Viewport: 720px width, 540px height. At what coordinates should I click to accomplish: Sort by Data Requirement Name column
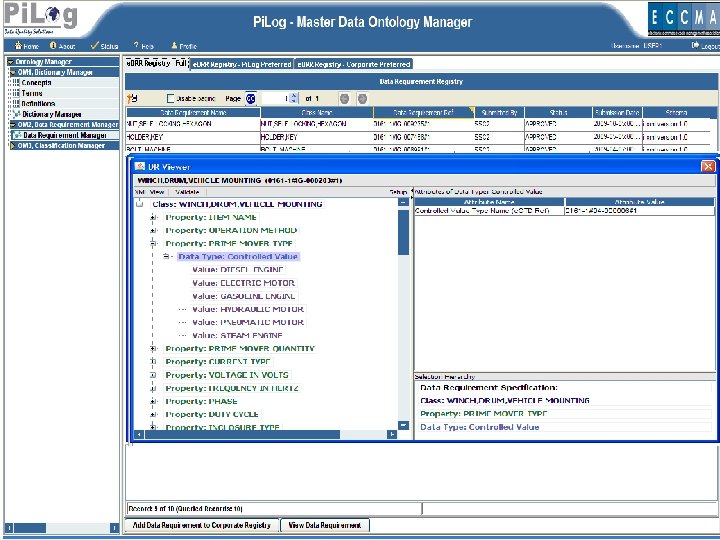pos(193,112)
